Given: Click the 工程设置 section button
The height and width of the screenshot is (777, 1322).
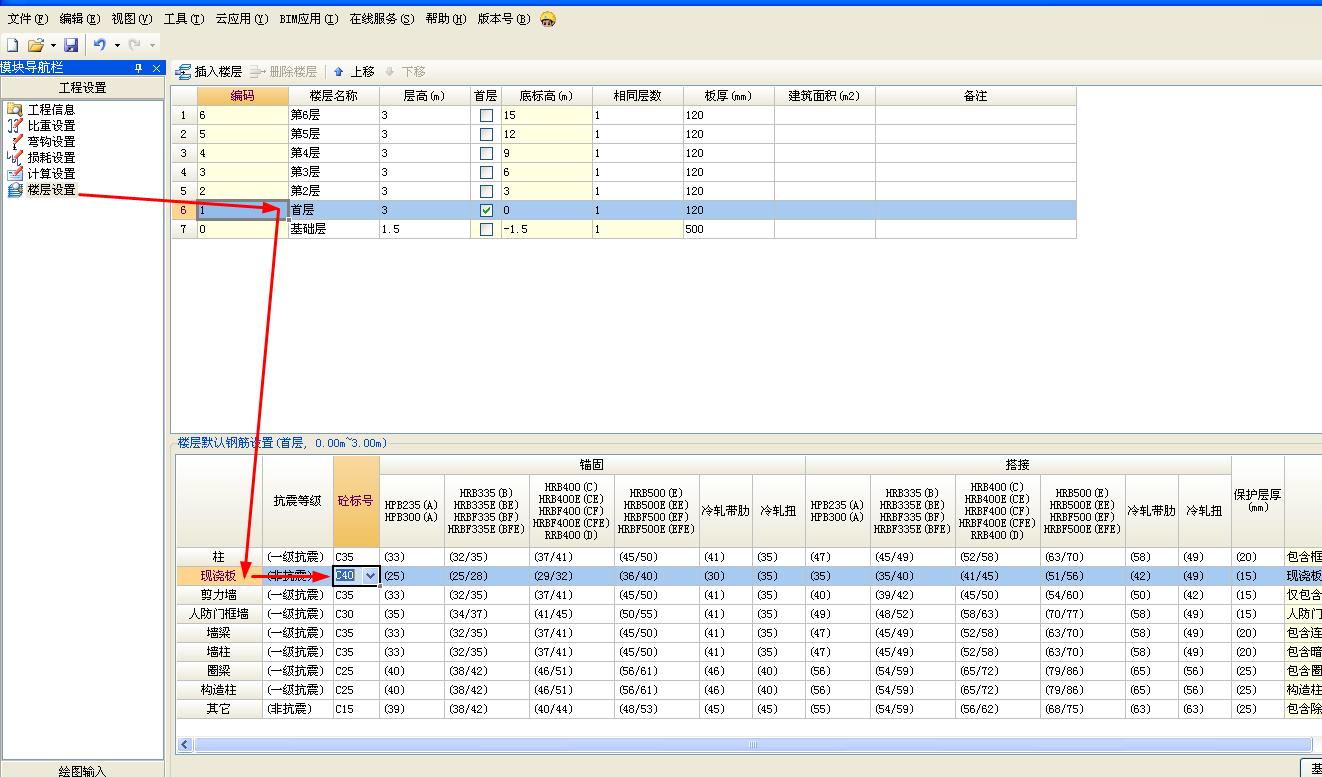Looking at the screenshot, I should (82, 88).
